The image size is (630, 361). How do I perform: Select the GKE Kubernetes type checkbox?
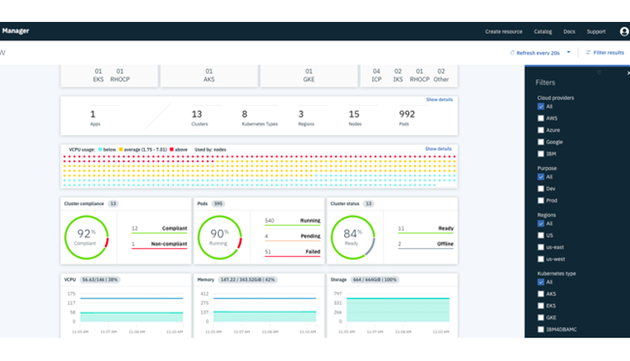pos(541,318)
